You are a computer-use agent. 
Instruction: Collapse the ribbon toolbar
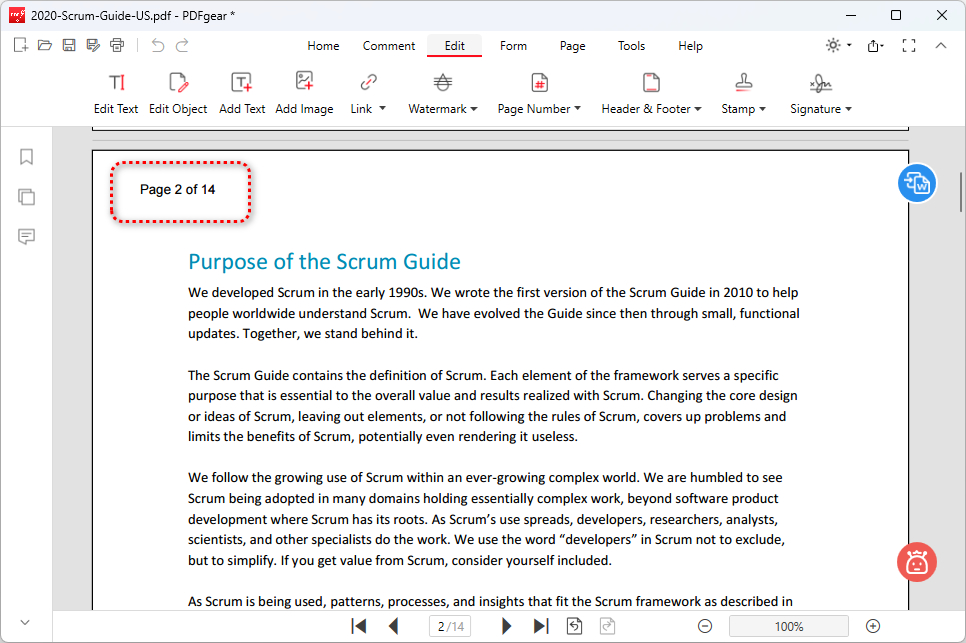pos(940,46)
